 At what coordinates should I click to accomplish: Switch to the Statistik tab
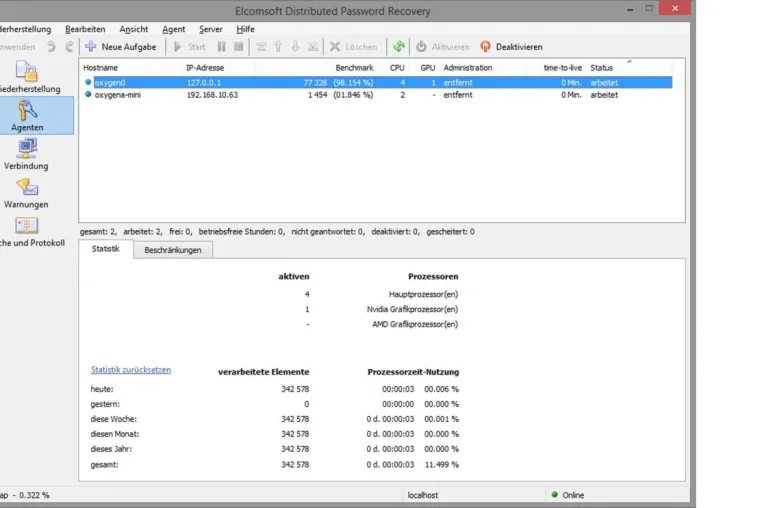[105, 249]
